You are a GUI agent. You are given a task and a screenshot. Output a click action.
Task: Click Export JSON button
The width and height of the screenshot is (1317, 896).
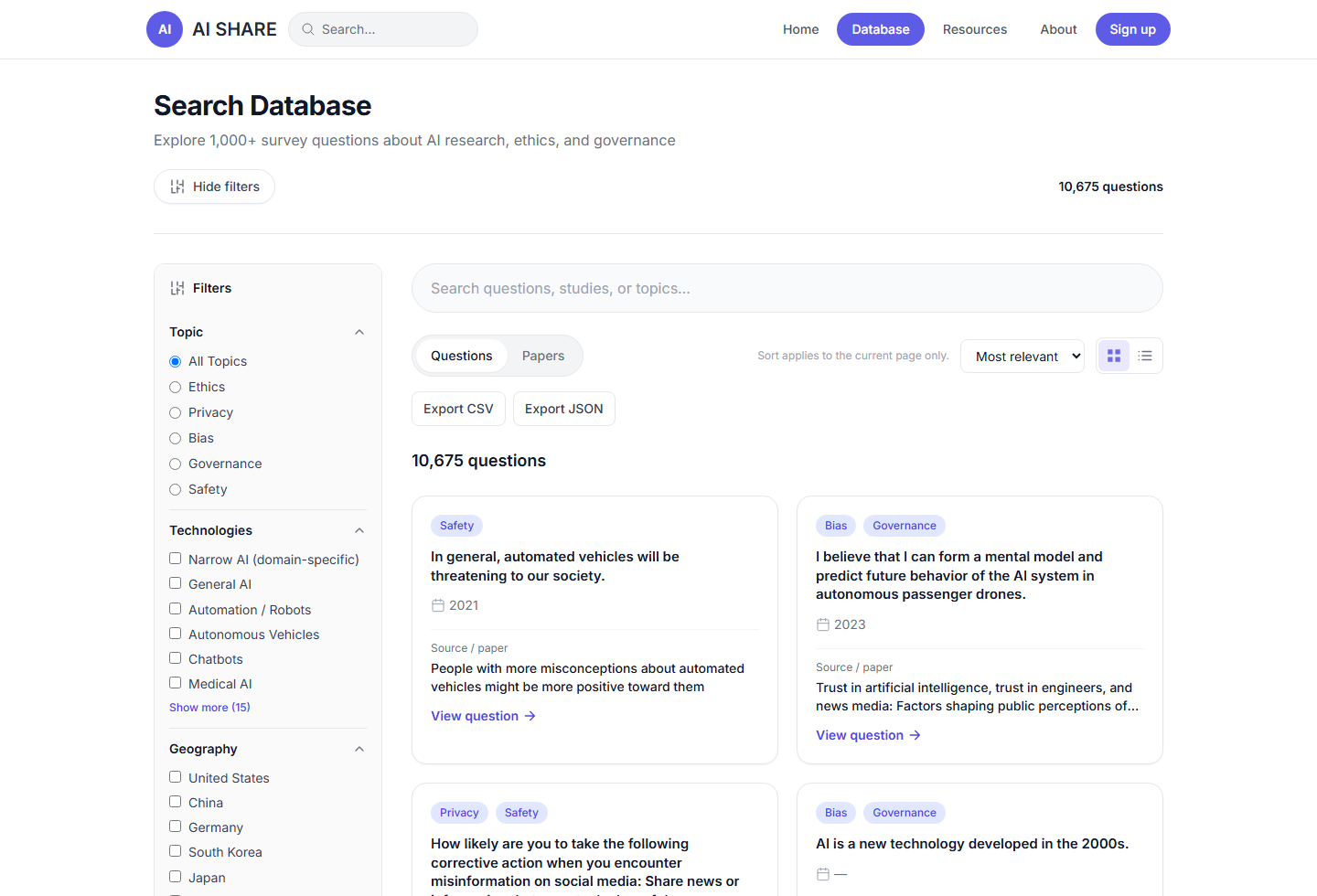point(564,409)
